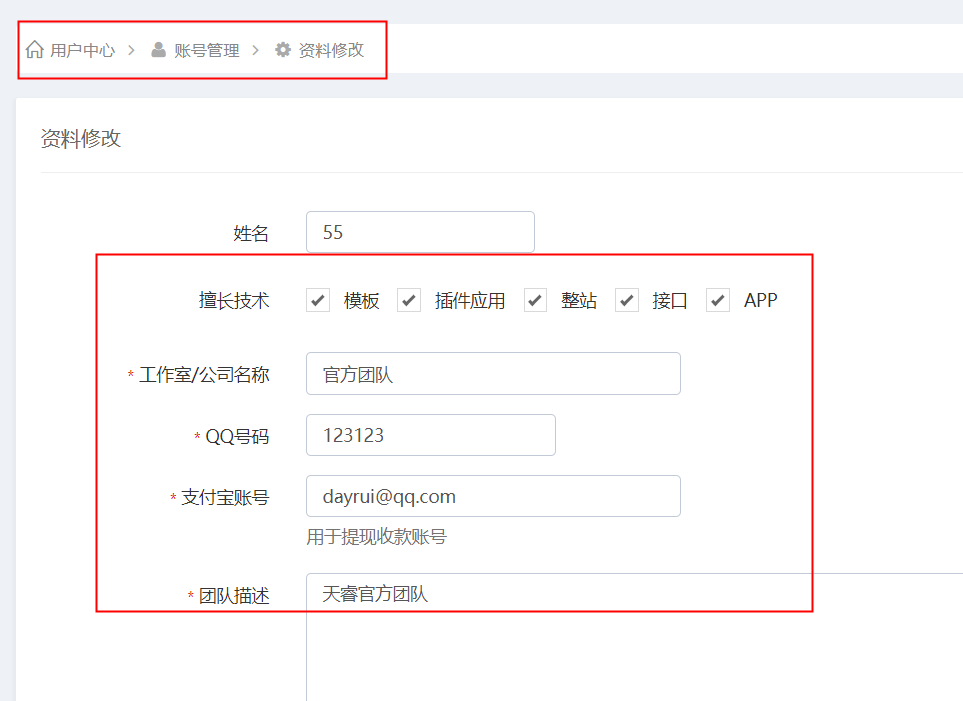Click the gear icon beside 资料修改
The width and height of the screenshot is (963, 701).
coord(283,50)
